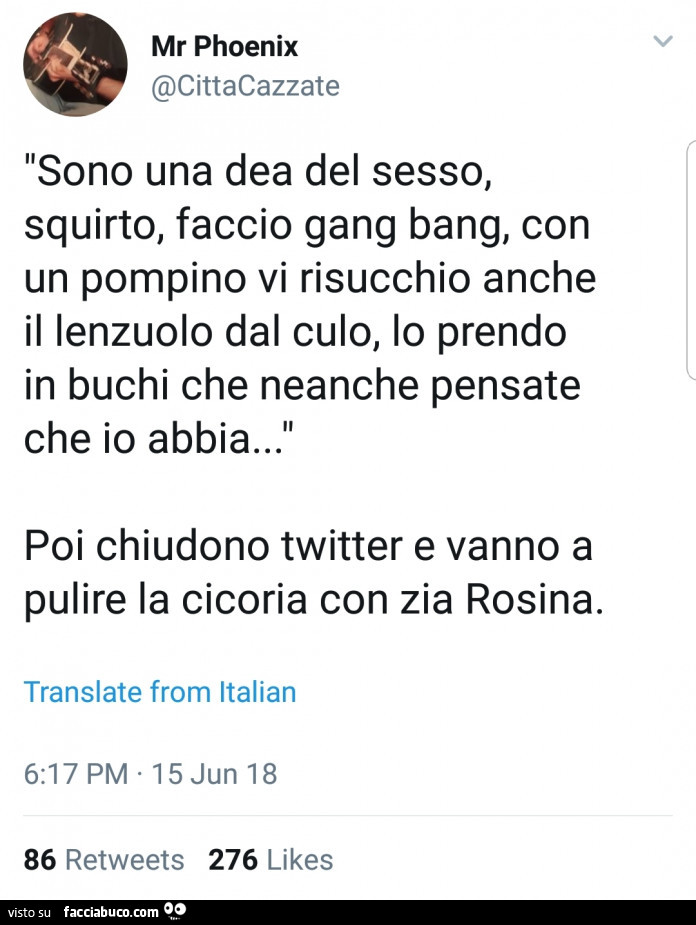The width and height of the screenshot is (696, 925).
Task: Open the facciabuco.com watermark link
Action: coord(110,912)
